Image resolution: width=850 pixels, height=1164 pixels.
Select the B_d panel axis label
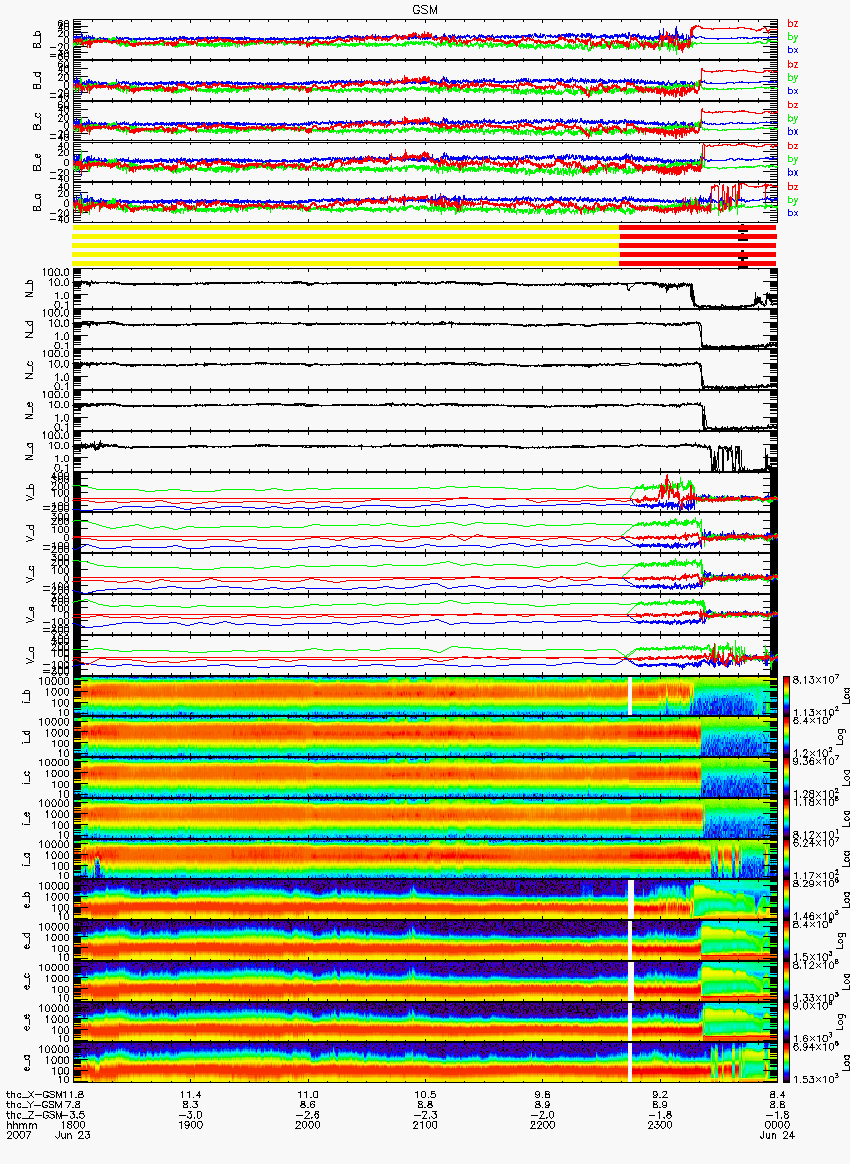click(x=37, y=81)
